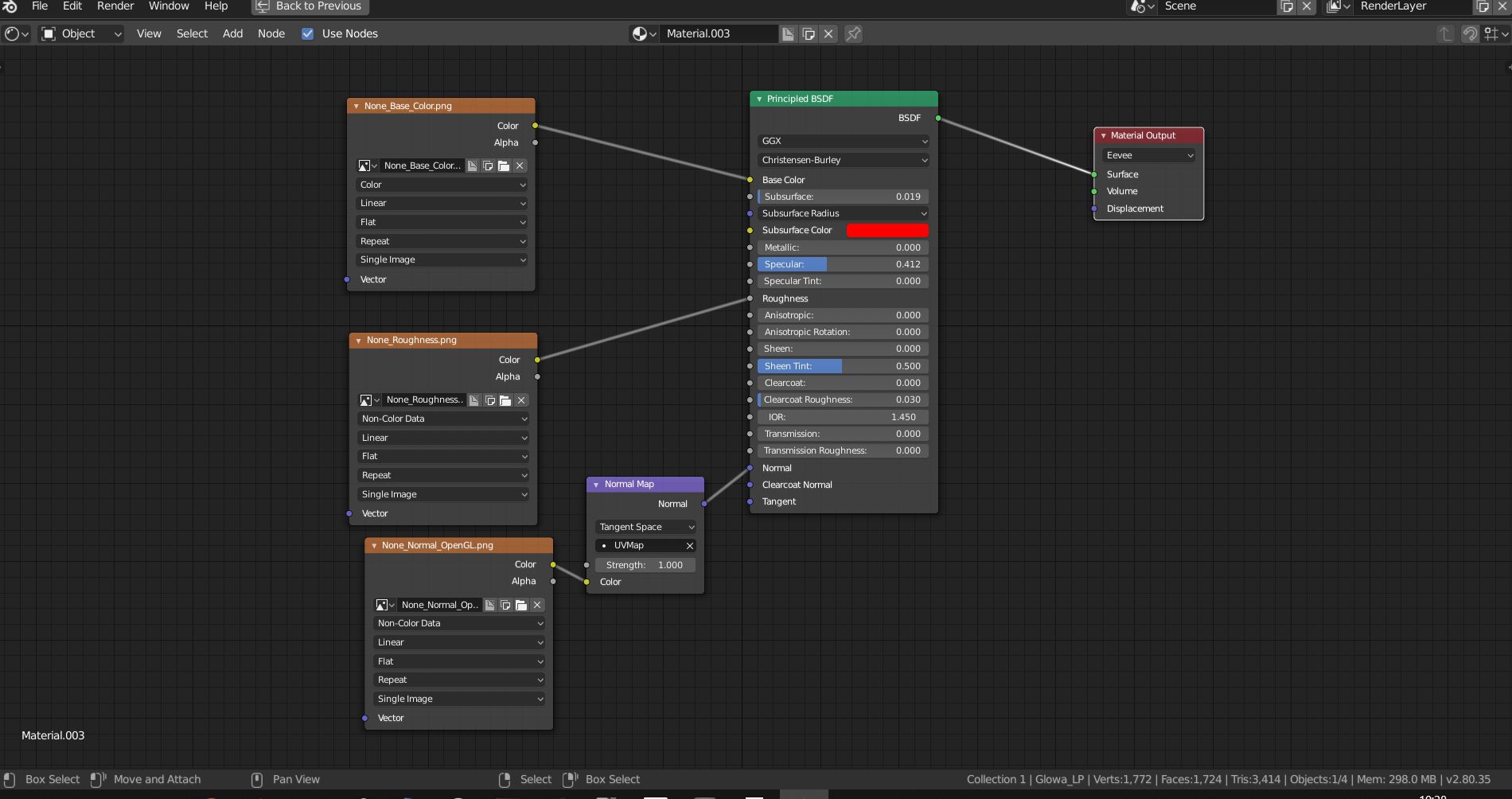Unlink Material.003 with the X icon
The height and width of the screenshot is (799, 1512).
click(828, 33)
